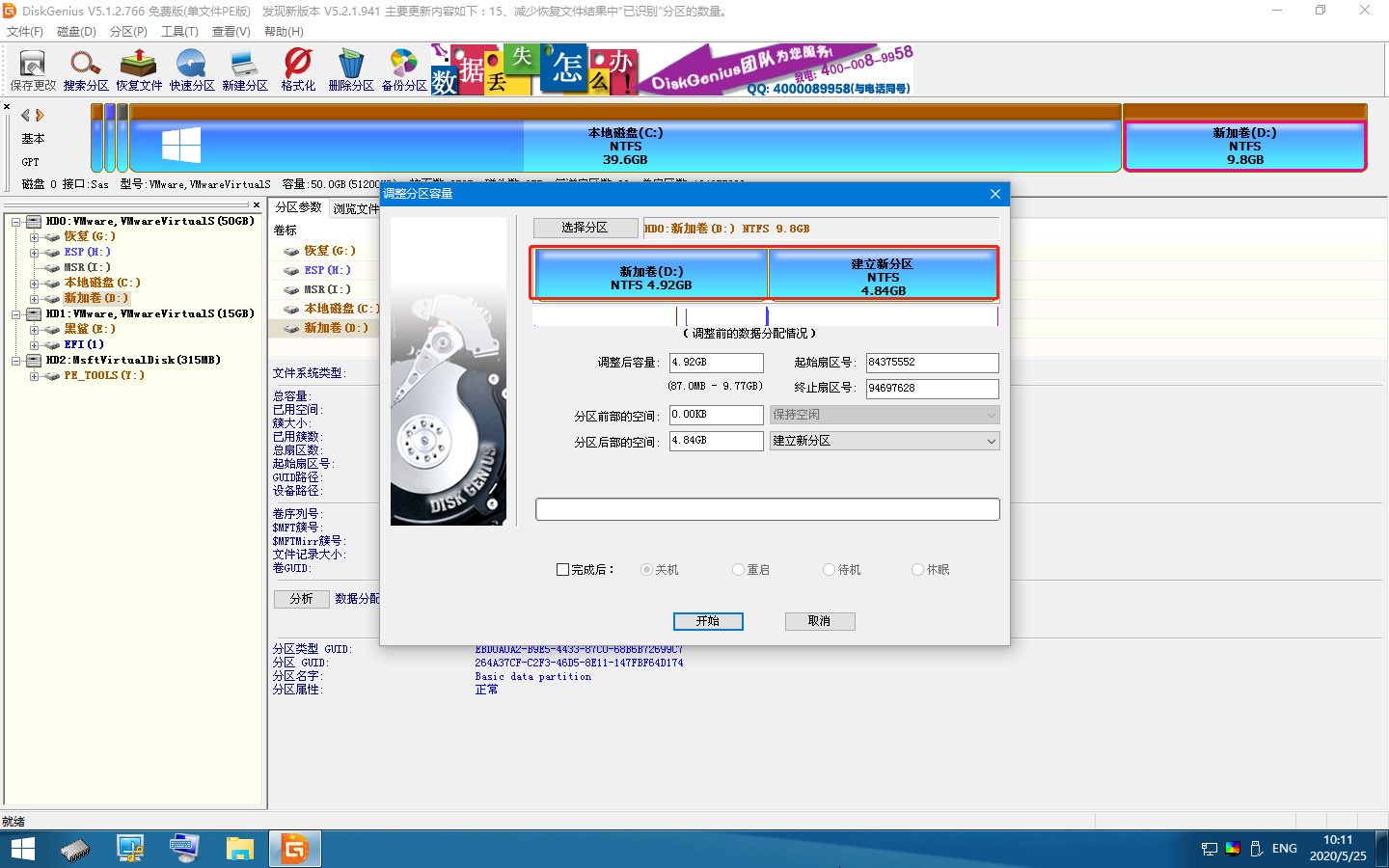Collapse the HD0 VMware 50GB disk node
The height and width of the screenshot is (868, 1389).
[x=16, y=222]
